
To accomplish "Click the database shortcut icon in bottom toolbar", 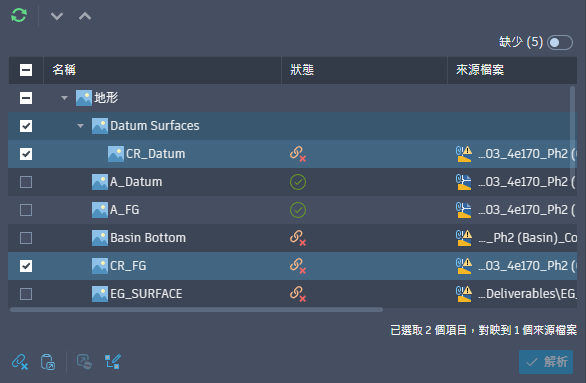I will pyautogui.click(x=48, y=362).
